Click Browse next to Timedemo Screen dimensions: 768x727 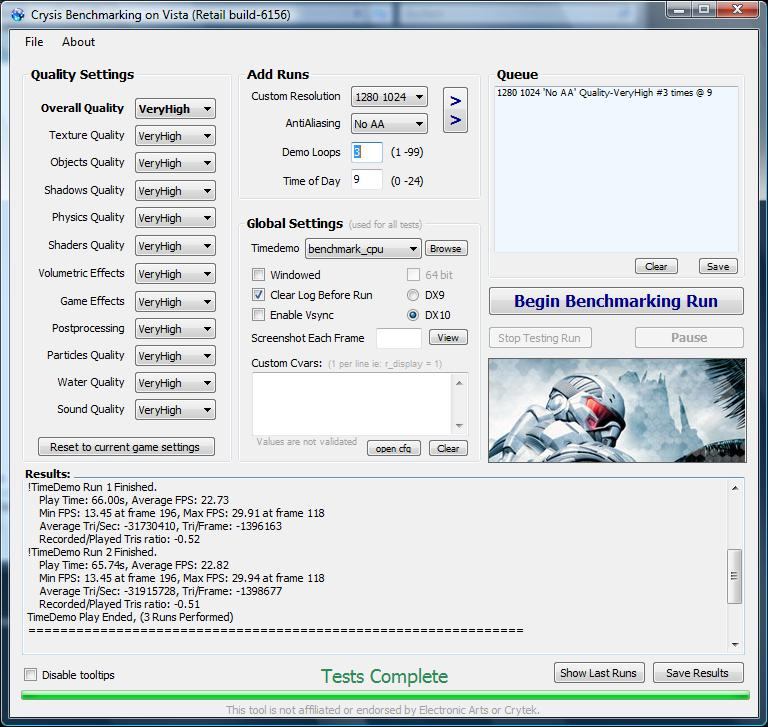446,248
